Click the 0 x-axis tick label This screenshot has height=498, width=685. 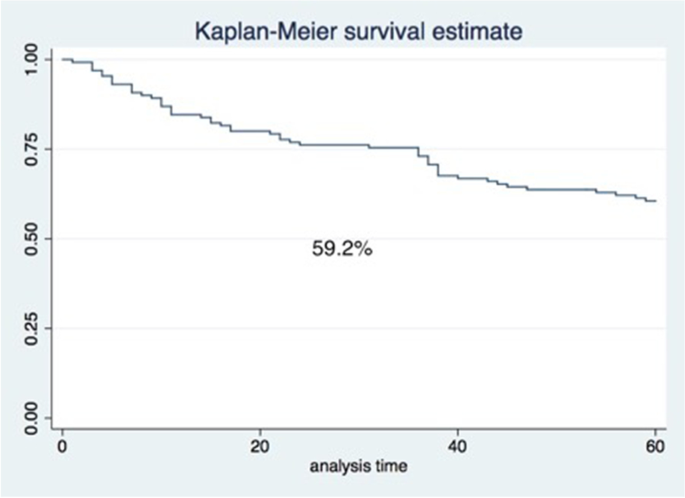point(63,445)
